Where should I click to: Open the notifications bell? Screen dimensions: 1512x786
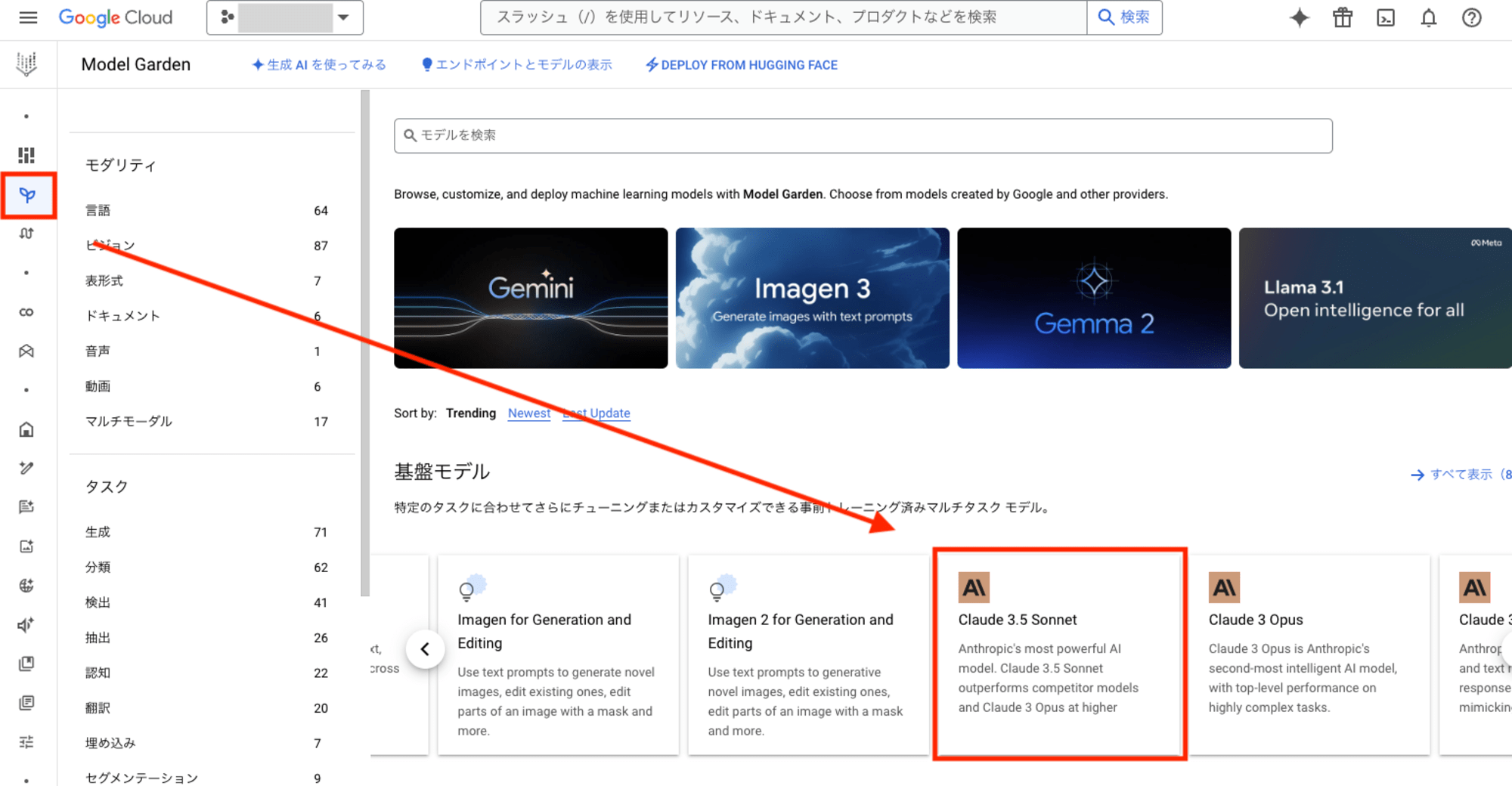pyautogui.click(x=1428, y=17)
